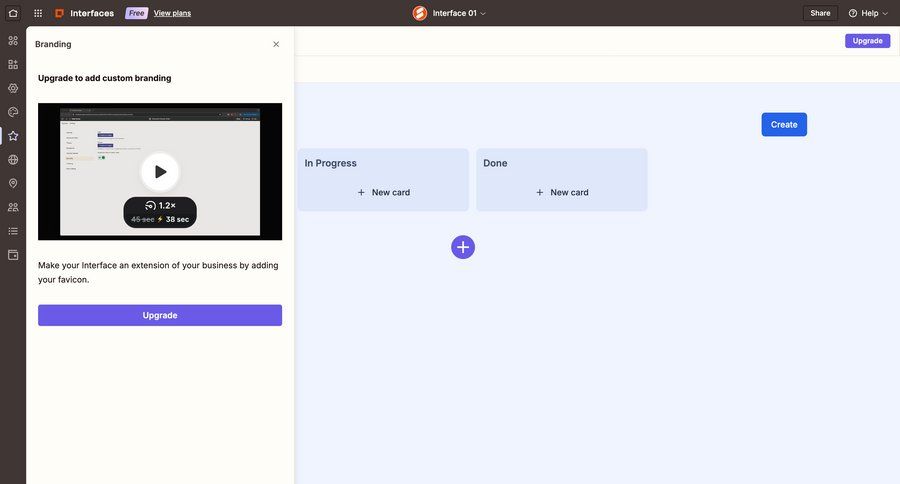Click the Free plan badge
This screenshot has width=900, height=484.
pyautogui.click(x=137, y=13)
